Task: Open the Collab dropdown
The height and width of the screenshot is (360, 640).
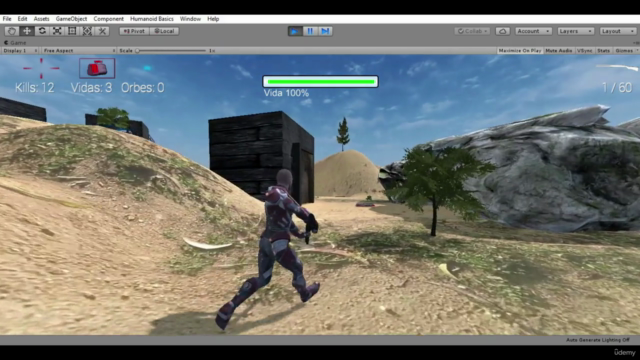Action: (x=472, y=31)
